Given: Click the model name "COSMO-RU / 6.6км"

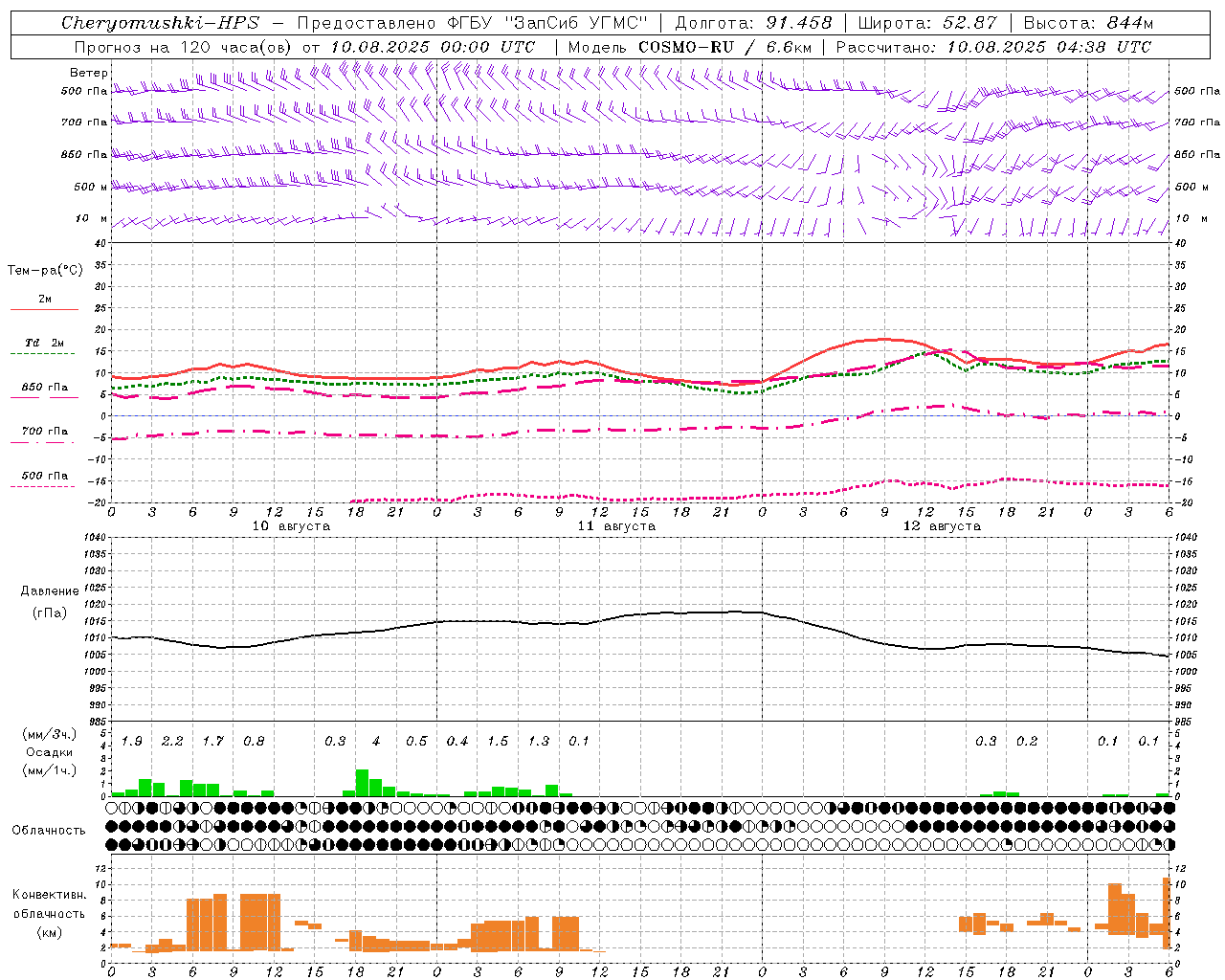Looking at the screenshot, I should click(725, 47).
